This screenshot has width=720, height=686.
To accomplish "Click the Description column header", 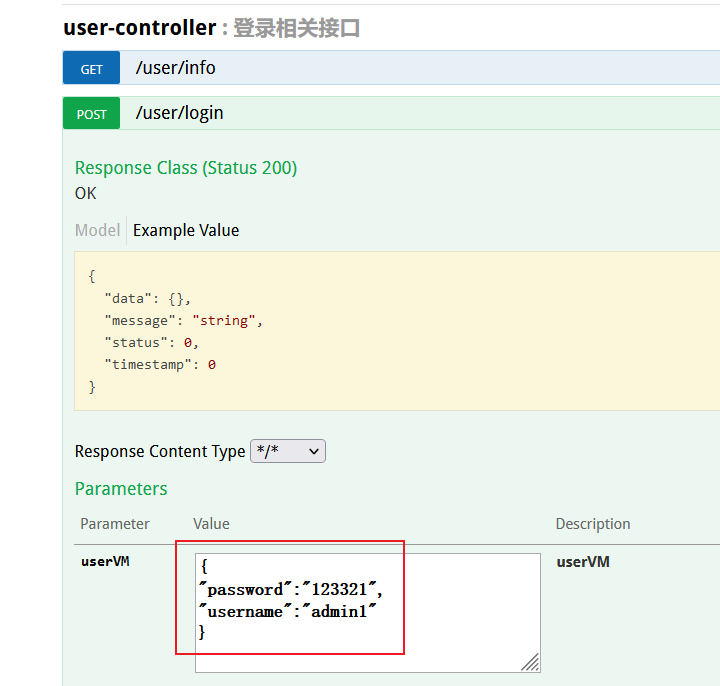I will pyautogui.click(x=593, y=524).
